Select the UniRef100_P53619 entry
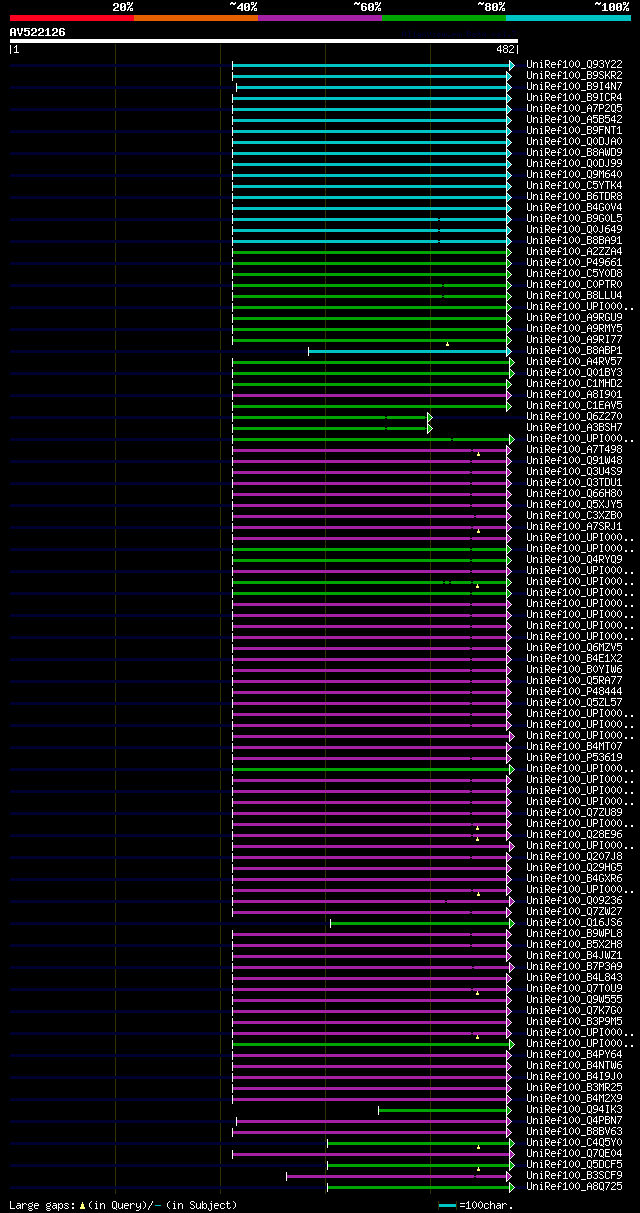Viewport: 640px width, 1213px height. [574, 757]
